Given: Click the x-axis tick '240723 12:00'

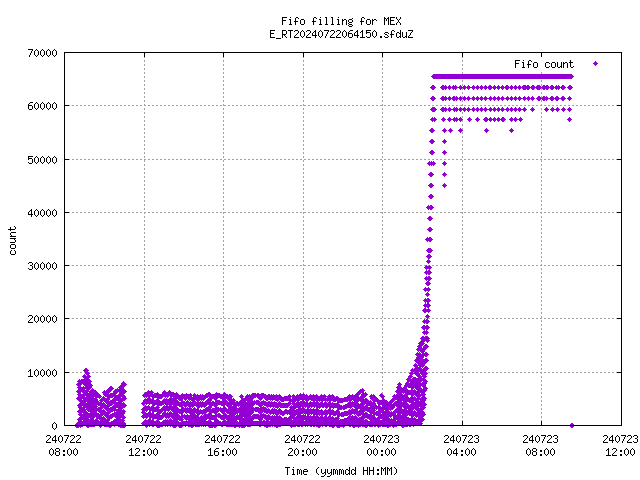Looking at the screenshot, I should click(x=620, y=446).
